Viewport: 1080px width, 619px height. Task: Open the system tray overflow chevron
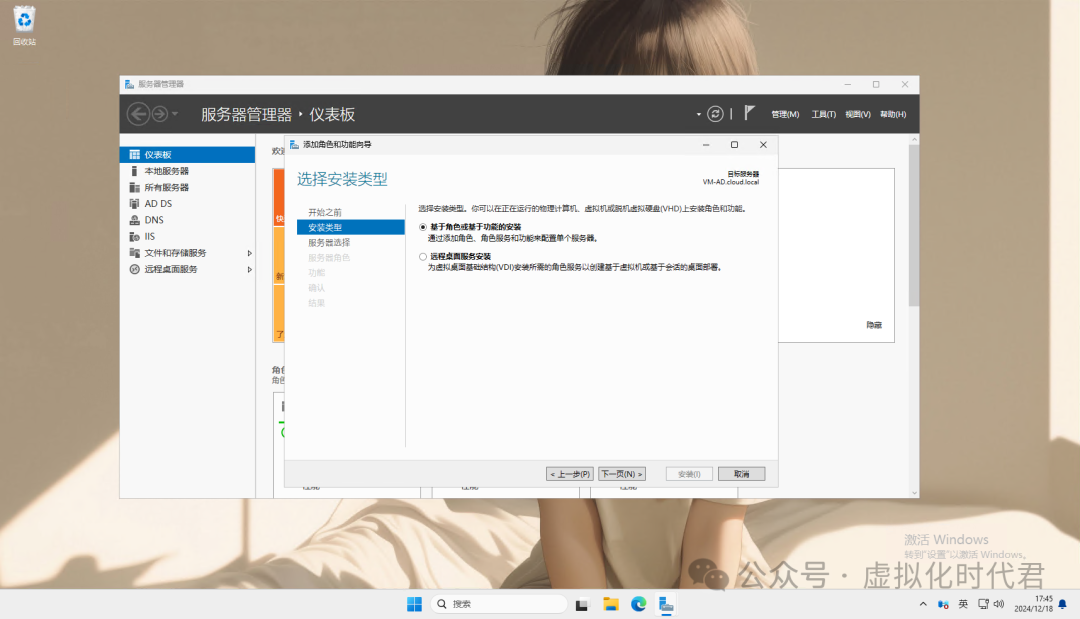(x=923, y=604)
